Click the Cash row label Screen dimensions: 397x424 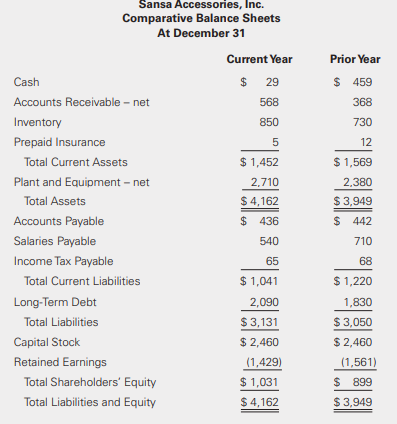click(x=26, y=82)
